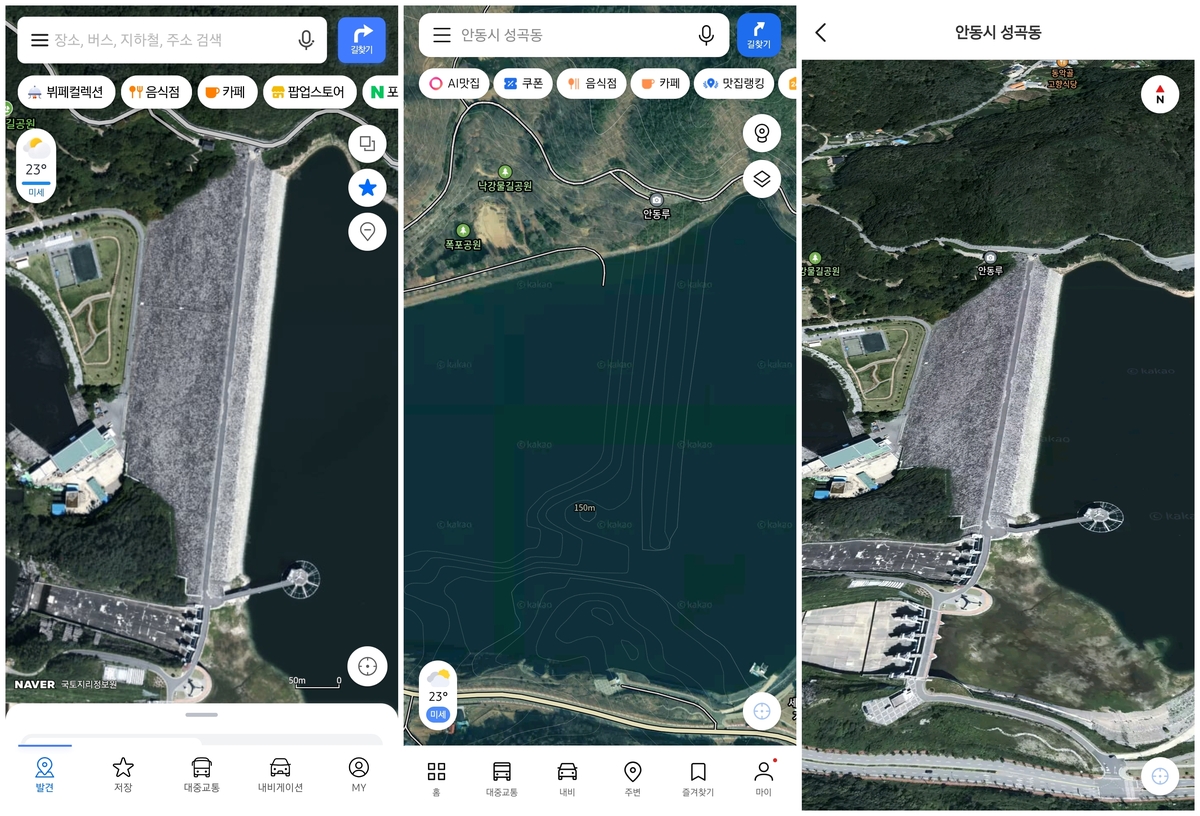Tap the 팝업스토어 category chip
This screenshot has width=1200, height=816.
tap(308, 92)
